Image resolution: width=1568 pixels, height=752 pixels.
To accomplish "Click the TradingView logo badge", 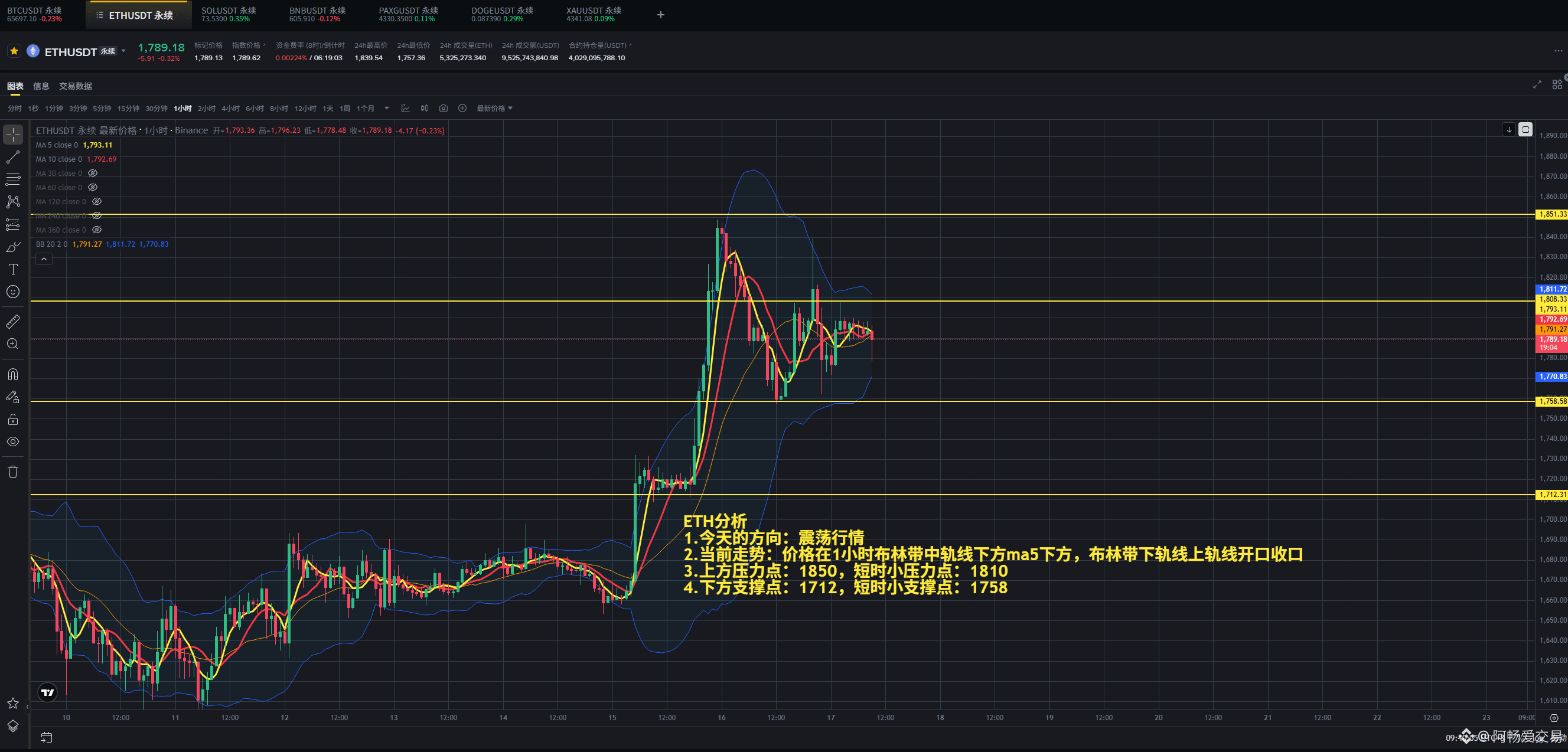I will 47,692.
